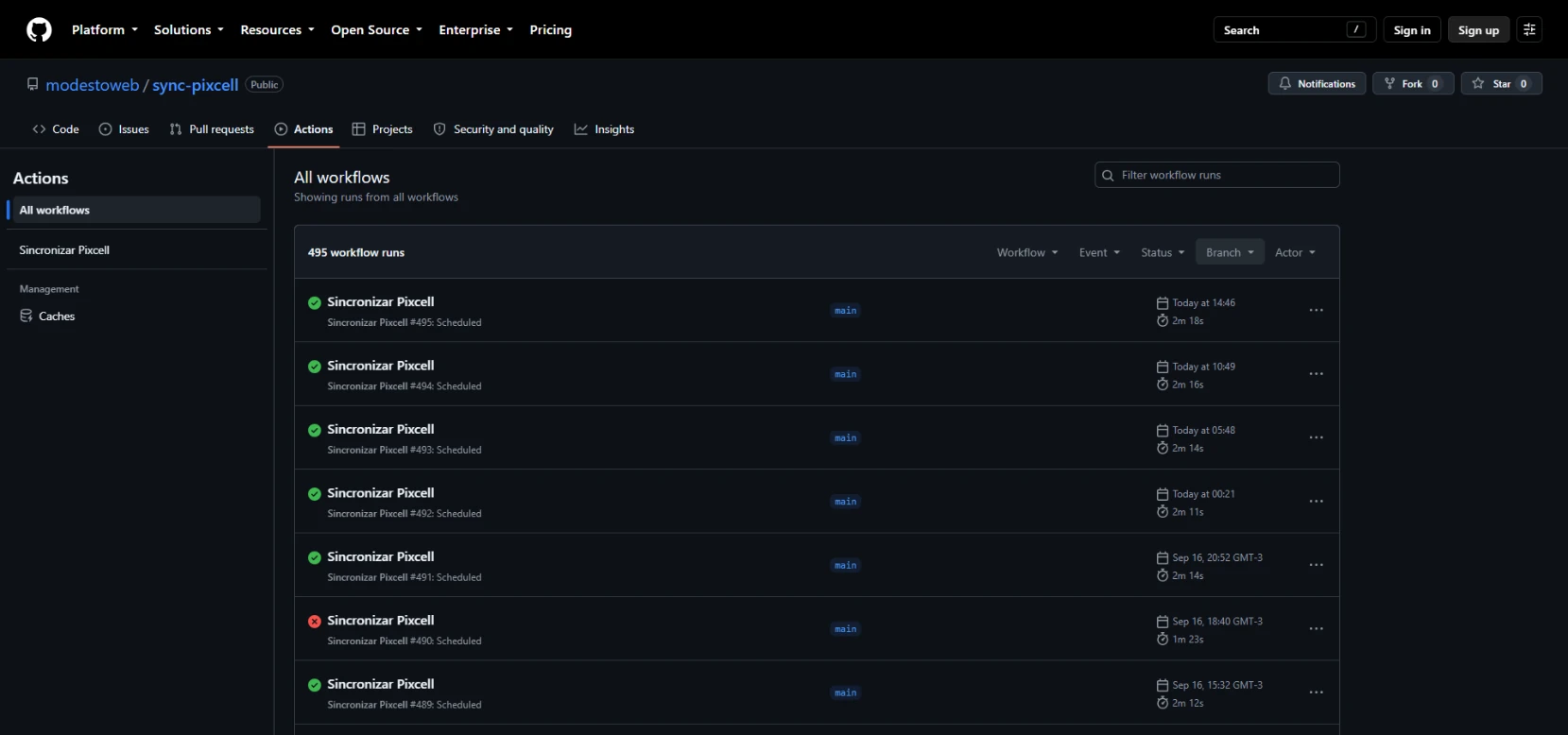Viewport: 1568px width, 735px height.
Task: Switch to the Actions tab
Action: 304,129
